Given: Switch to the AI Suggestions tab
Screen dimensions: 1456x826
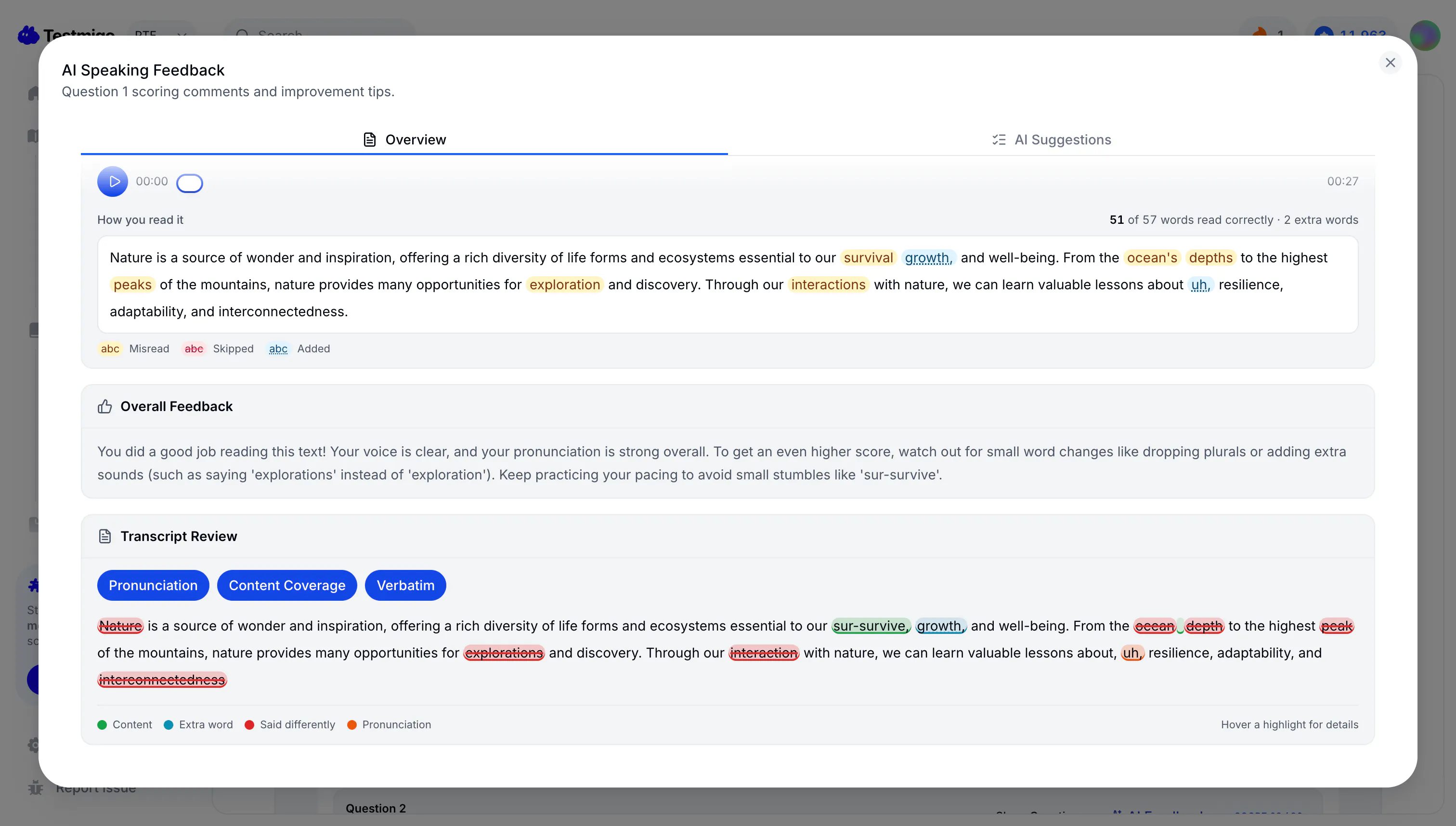Looking at the screenshot, I should (x=1052, y=140).
